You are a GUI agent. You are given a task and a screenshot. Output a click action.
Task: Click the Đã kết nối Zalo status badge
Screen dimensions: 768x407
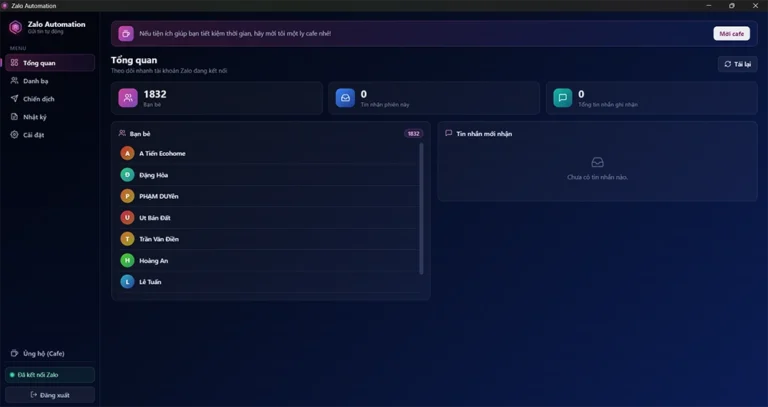click(x=50, y=375)
